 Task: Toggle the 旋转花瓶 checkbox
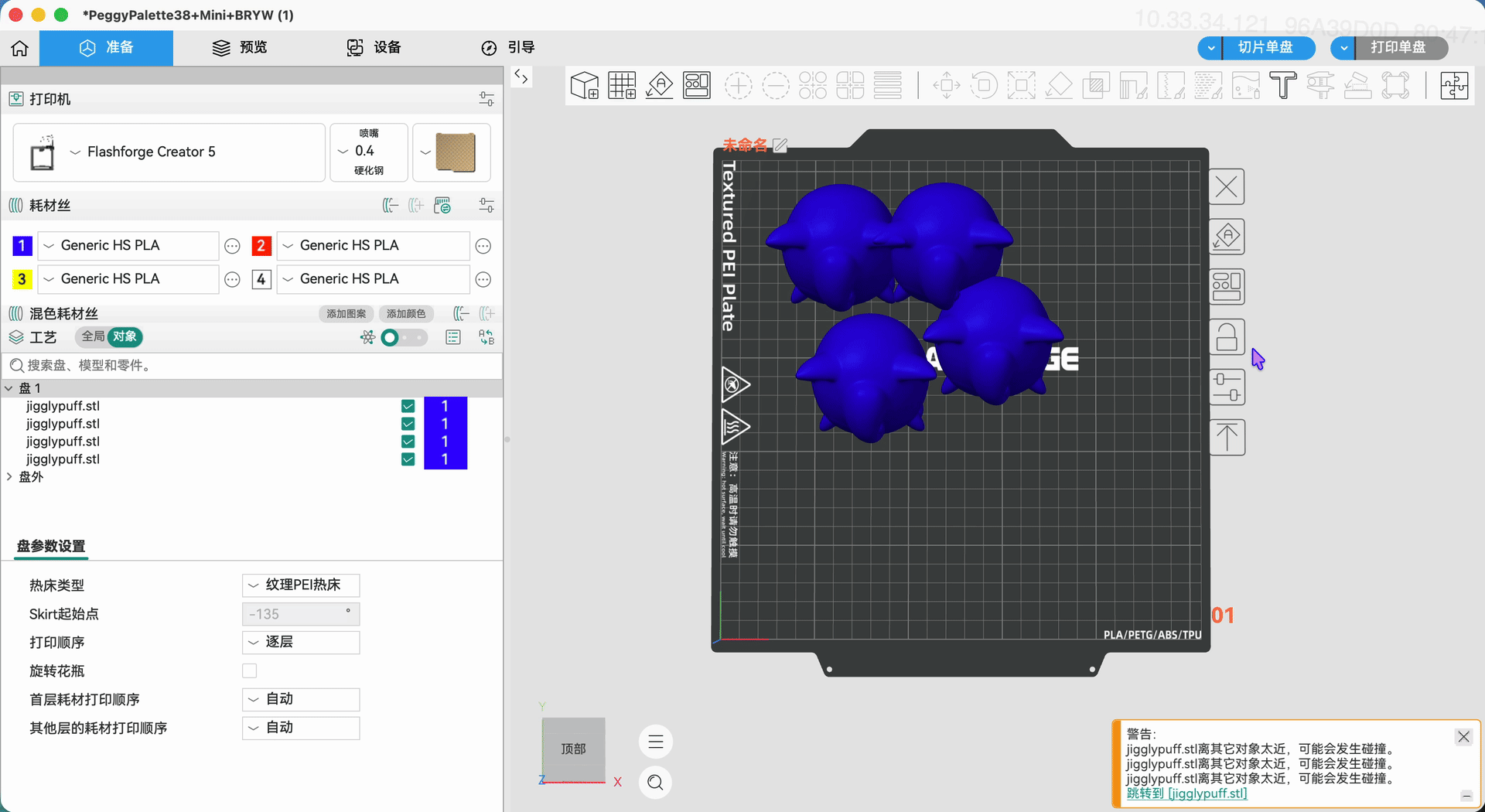(249, 671)
